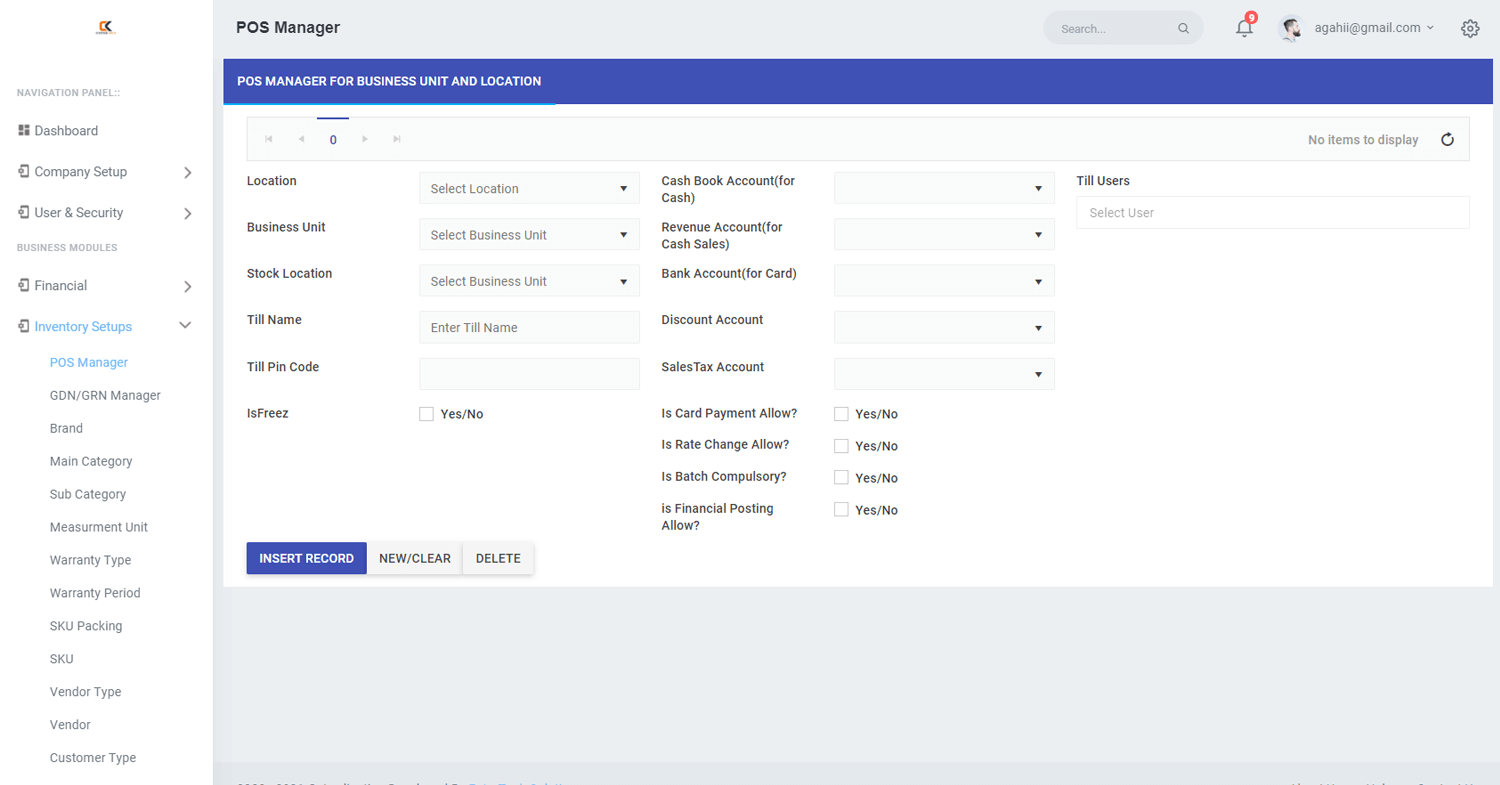Screen dimensions: 1500x785
Task: Enable the IsFreez checkbox
Action: point(427,414)
